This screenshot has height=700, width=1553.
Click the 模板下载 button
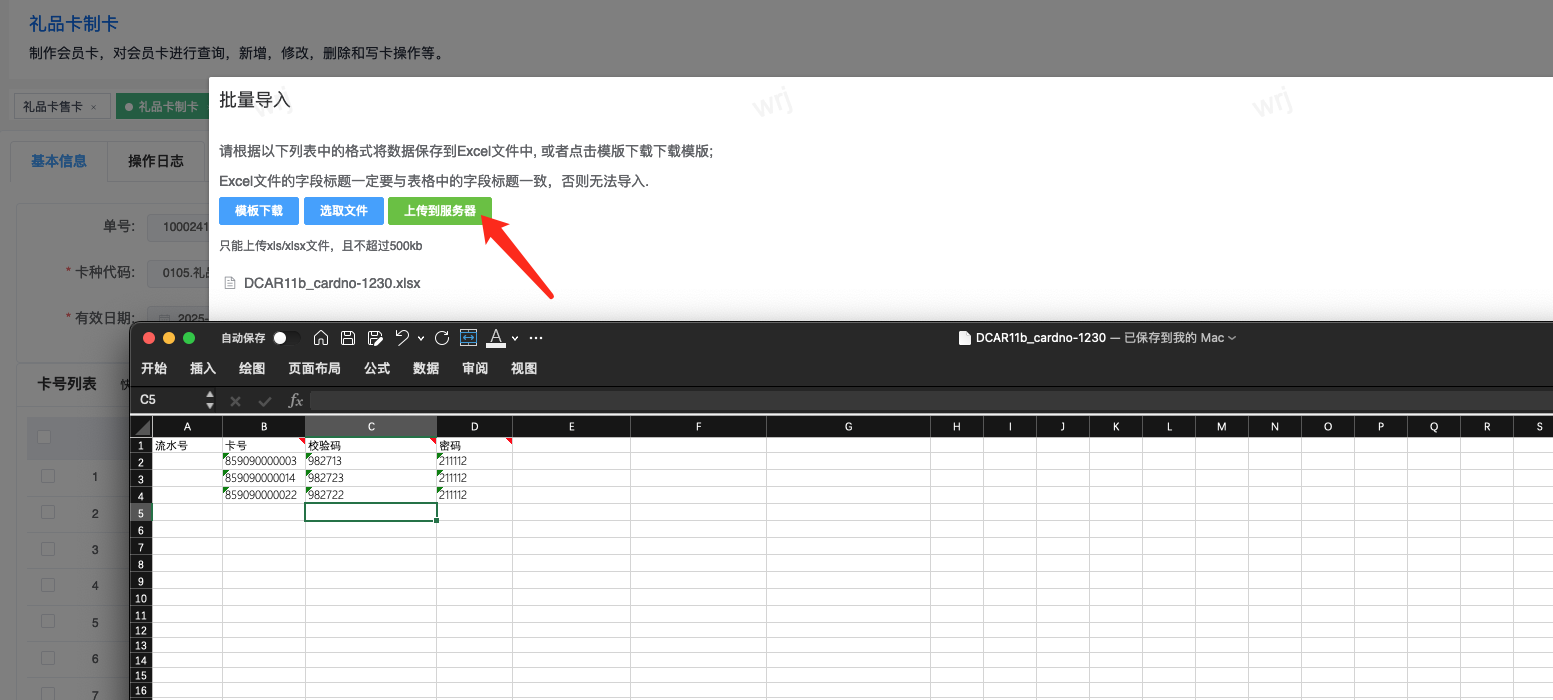(259, 211)
